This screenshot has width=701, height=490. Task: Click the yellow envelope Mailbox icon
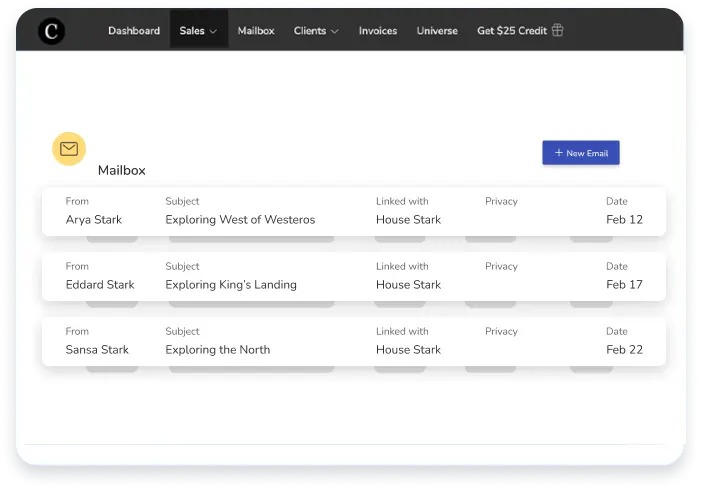(x=69, y=149)
